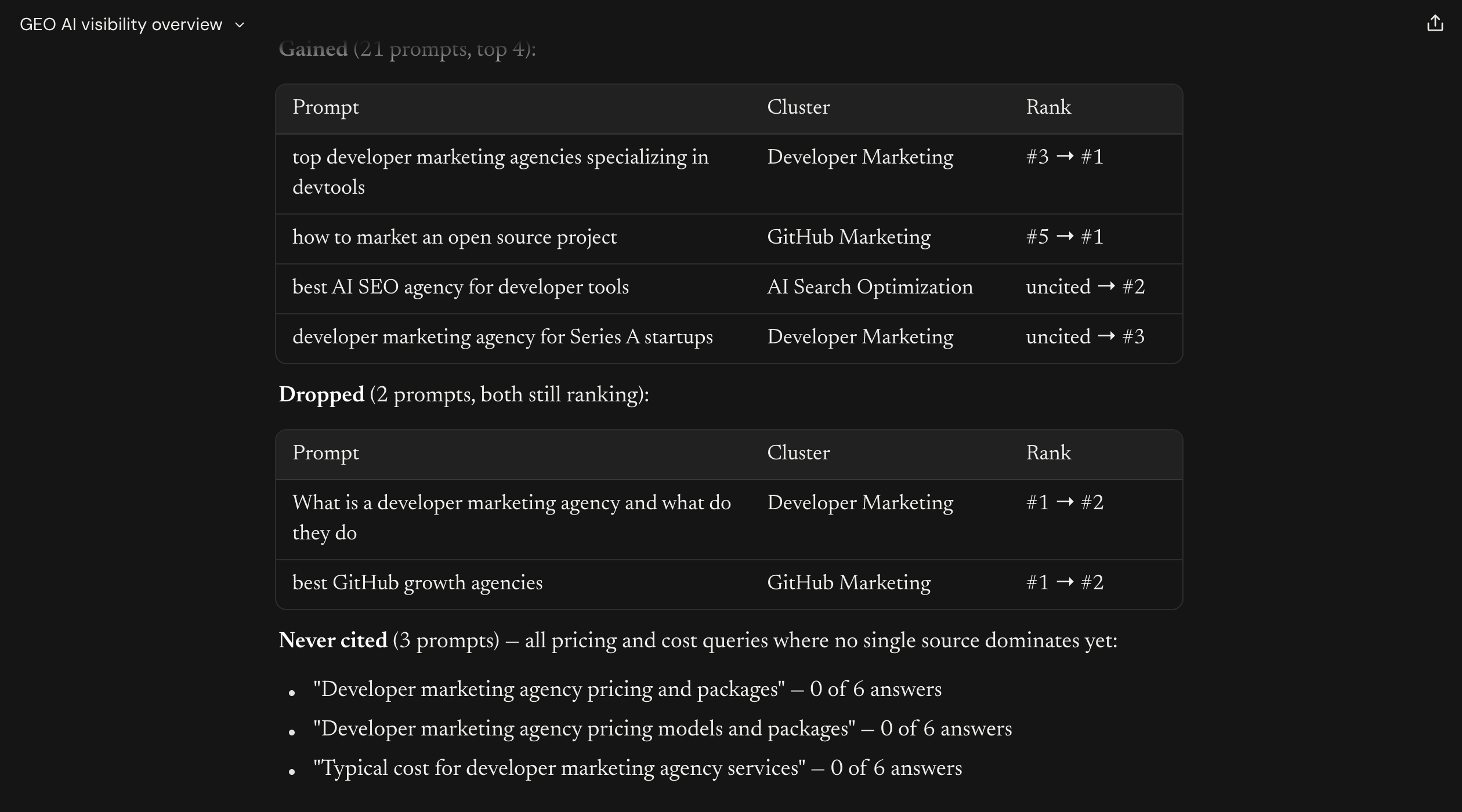
Task: Click 'Prompt' header in the Gained table
Action: click(325, 107)
